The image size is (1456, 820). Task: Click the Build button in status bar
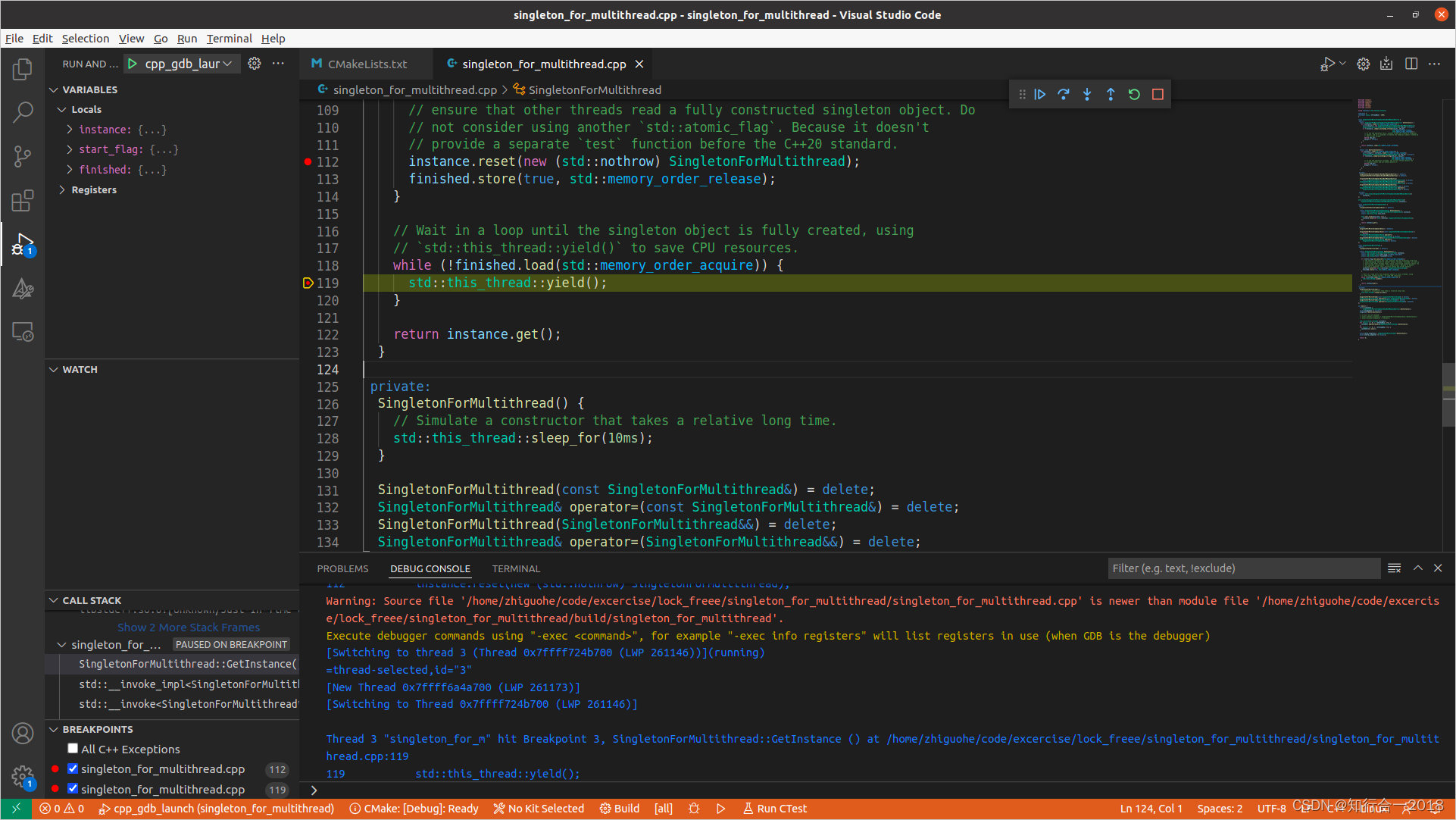pos(619,809)
